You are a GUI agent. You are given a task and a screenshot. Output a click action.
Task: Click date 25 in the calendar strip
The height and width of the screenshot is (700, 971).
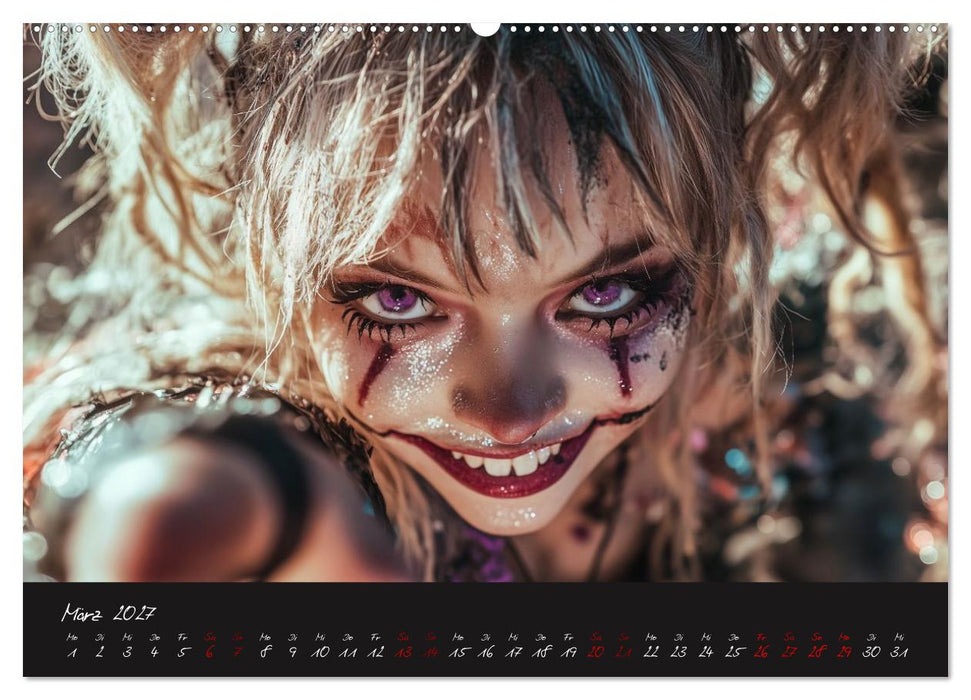click(x=734, y=652)
